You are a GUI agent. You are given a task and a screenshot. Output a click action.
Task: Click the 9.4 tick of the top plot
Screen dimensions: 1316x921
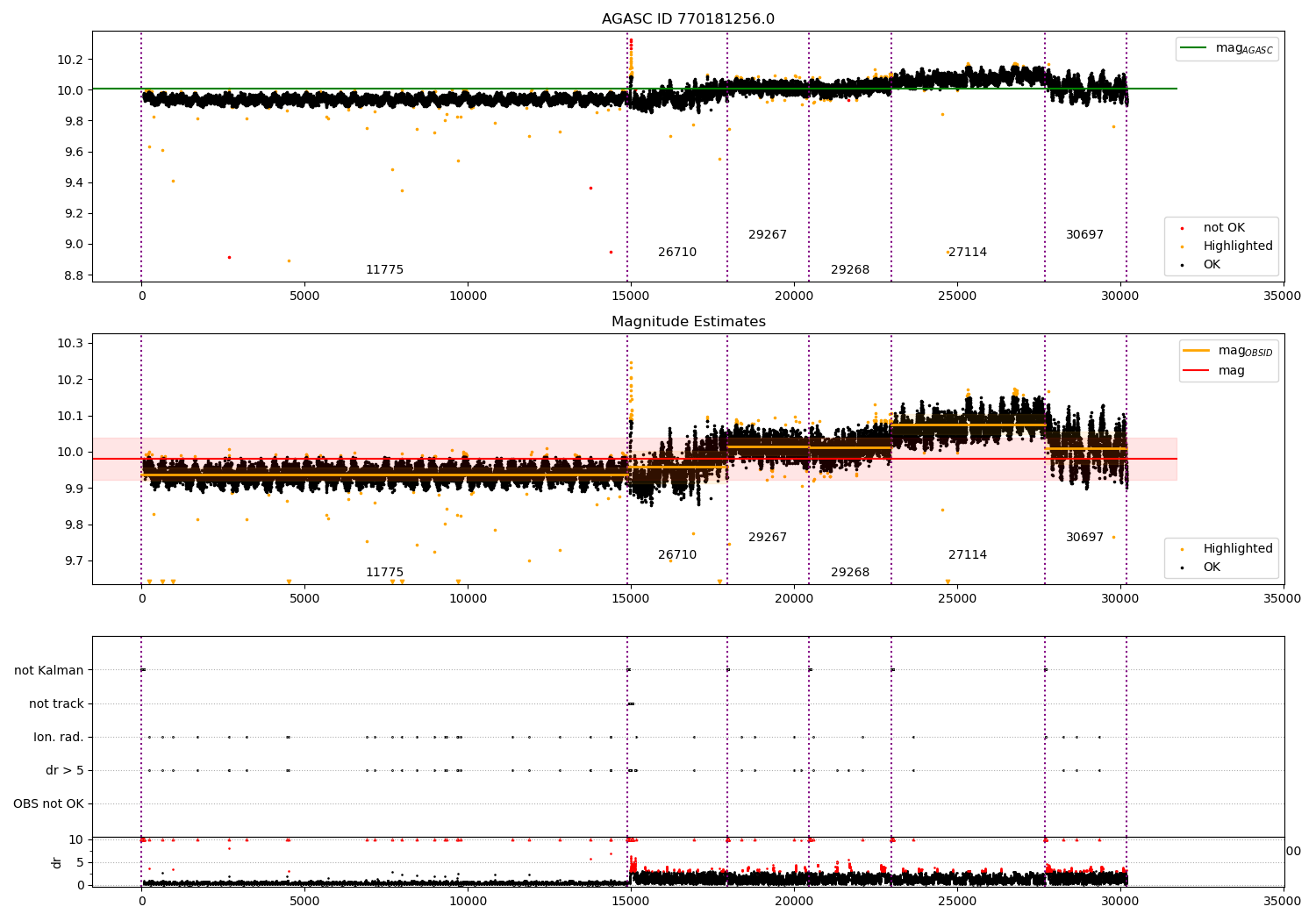pos(74,183)
